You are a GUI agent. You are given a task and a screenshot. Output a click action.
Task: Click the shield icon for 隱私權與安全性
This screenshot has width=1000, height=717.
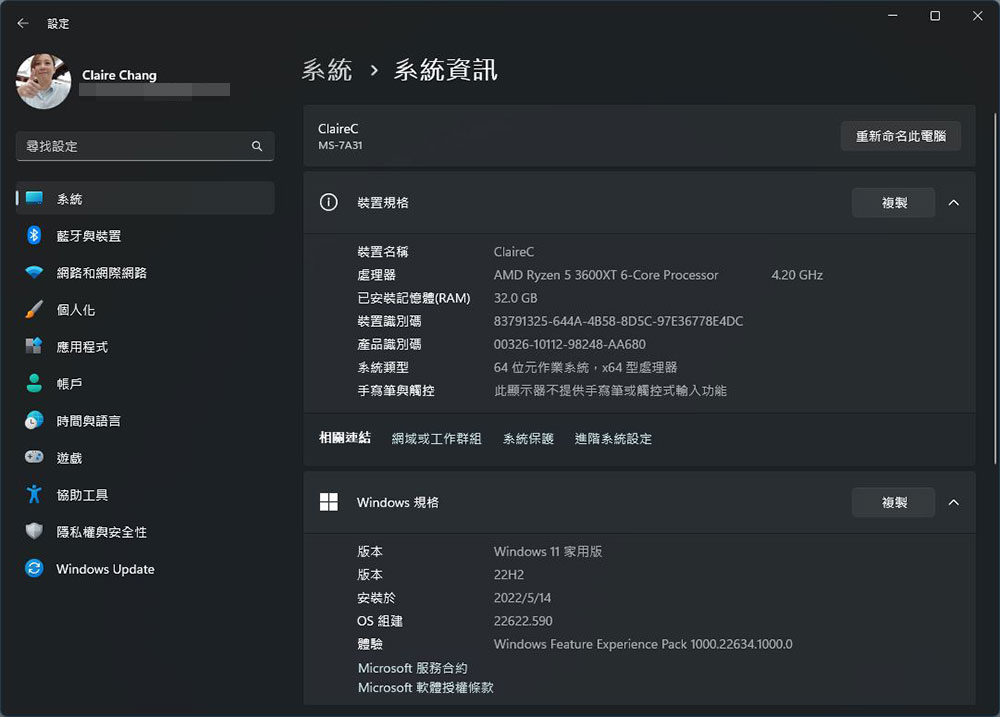34,532
